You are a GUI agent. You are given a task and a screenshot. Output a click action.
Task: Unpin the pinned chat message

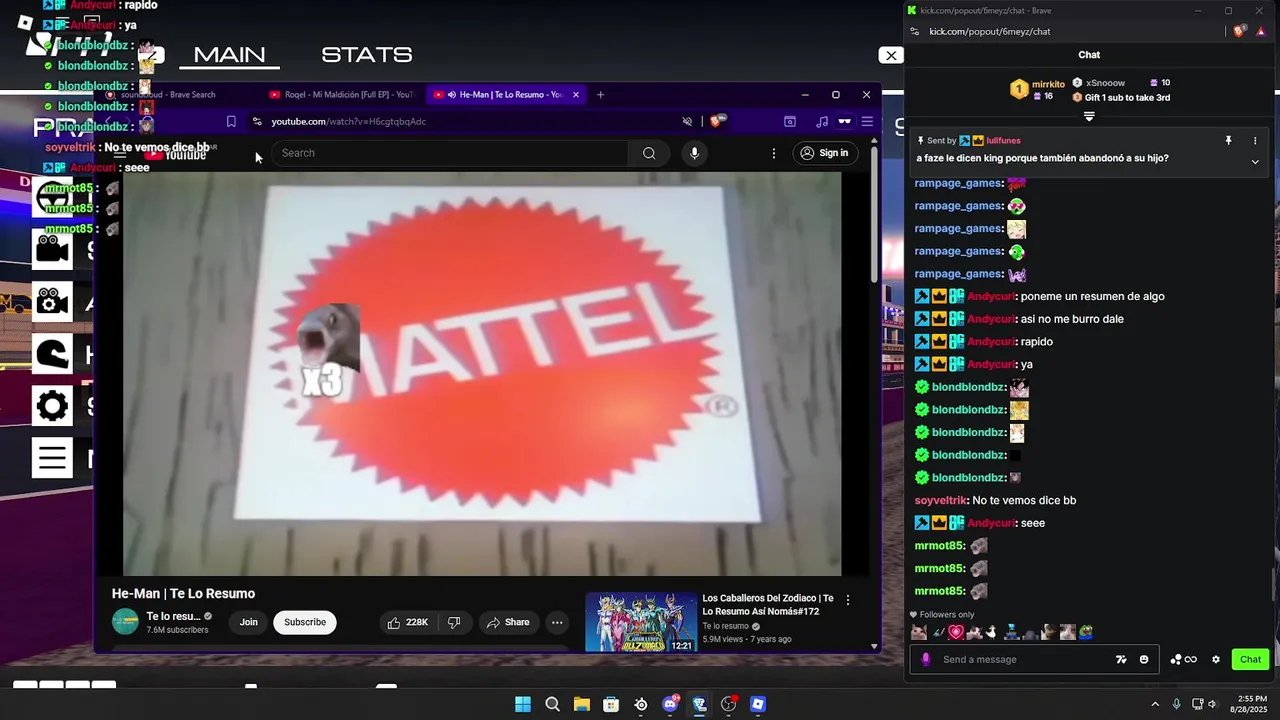1228,141
